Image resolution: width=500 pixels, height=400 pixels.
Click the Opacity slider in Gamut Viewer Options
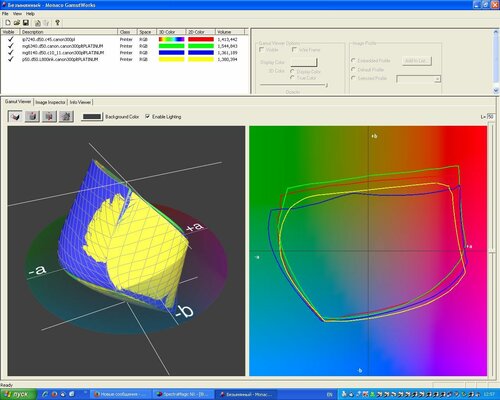[294, 85]
